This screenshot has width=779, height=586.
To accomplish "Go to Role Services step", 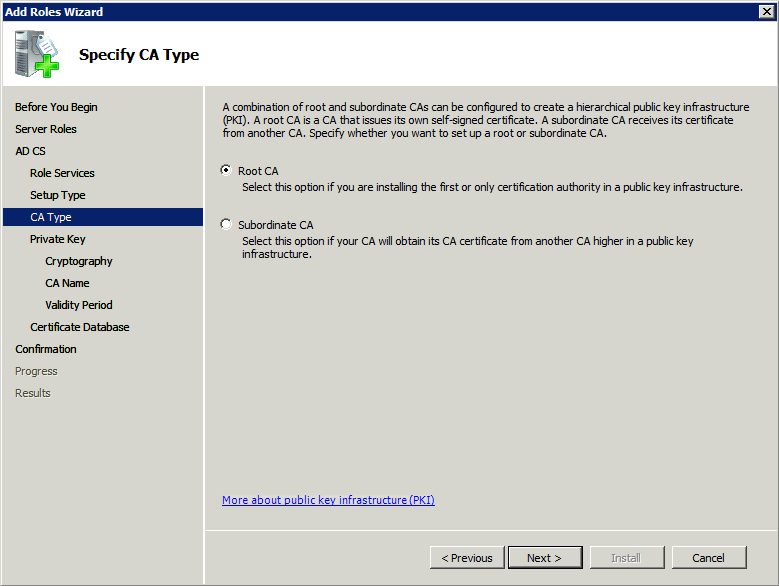I will point(62,173).
